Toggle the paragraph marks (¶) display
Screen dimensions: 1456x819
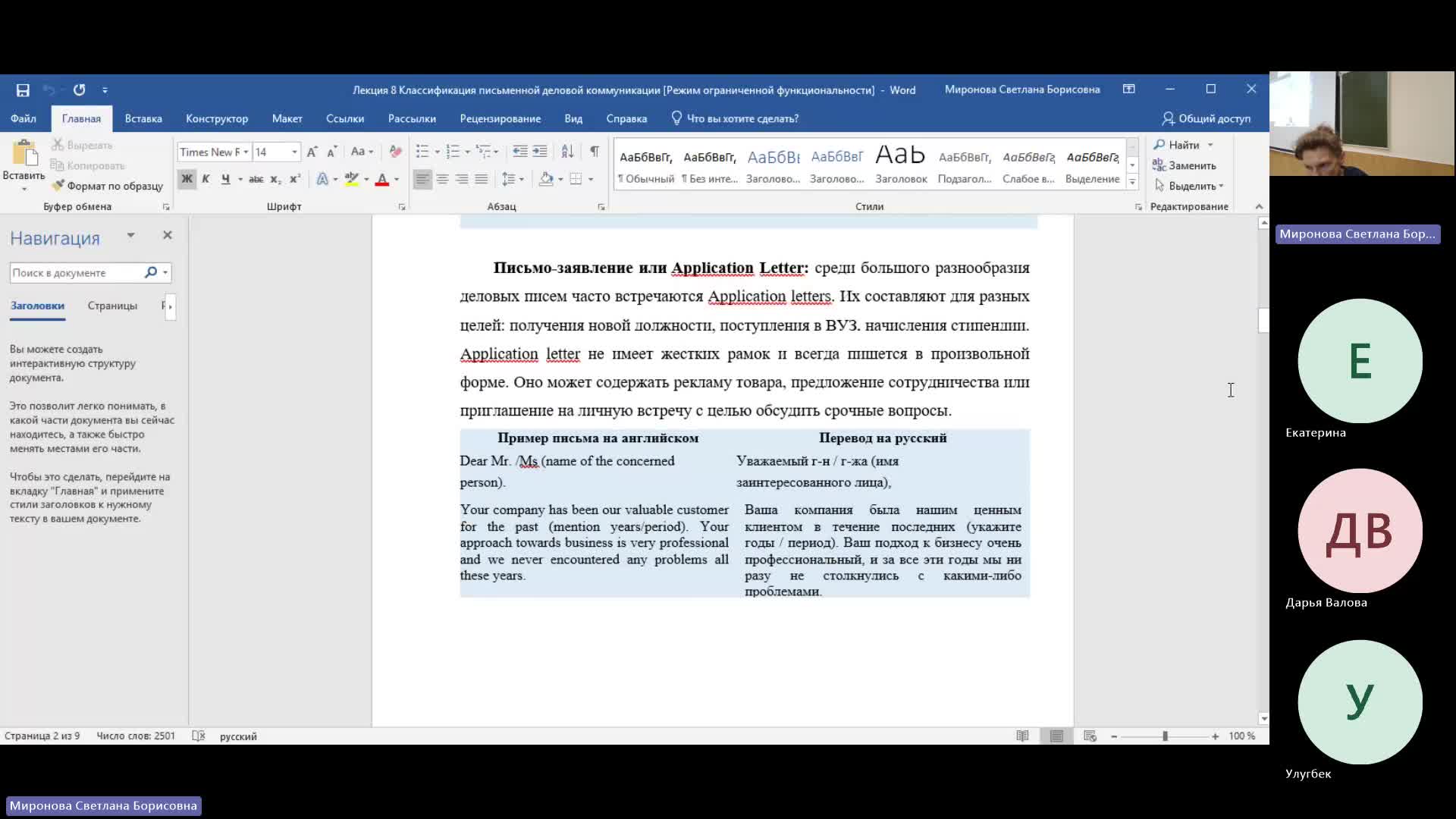tap(595, 152)
